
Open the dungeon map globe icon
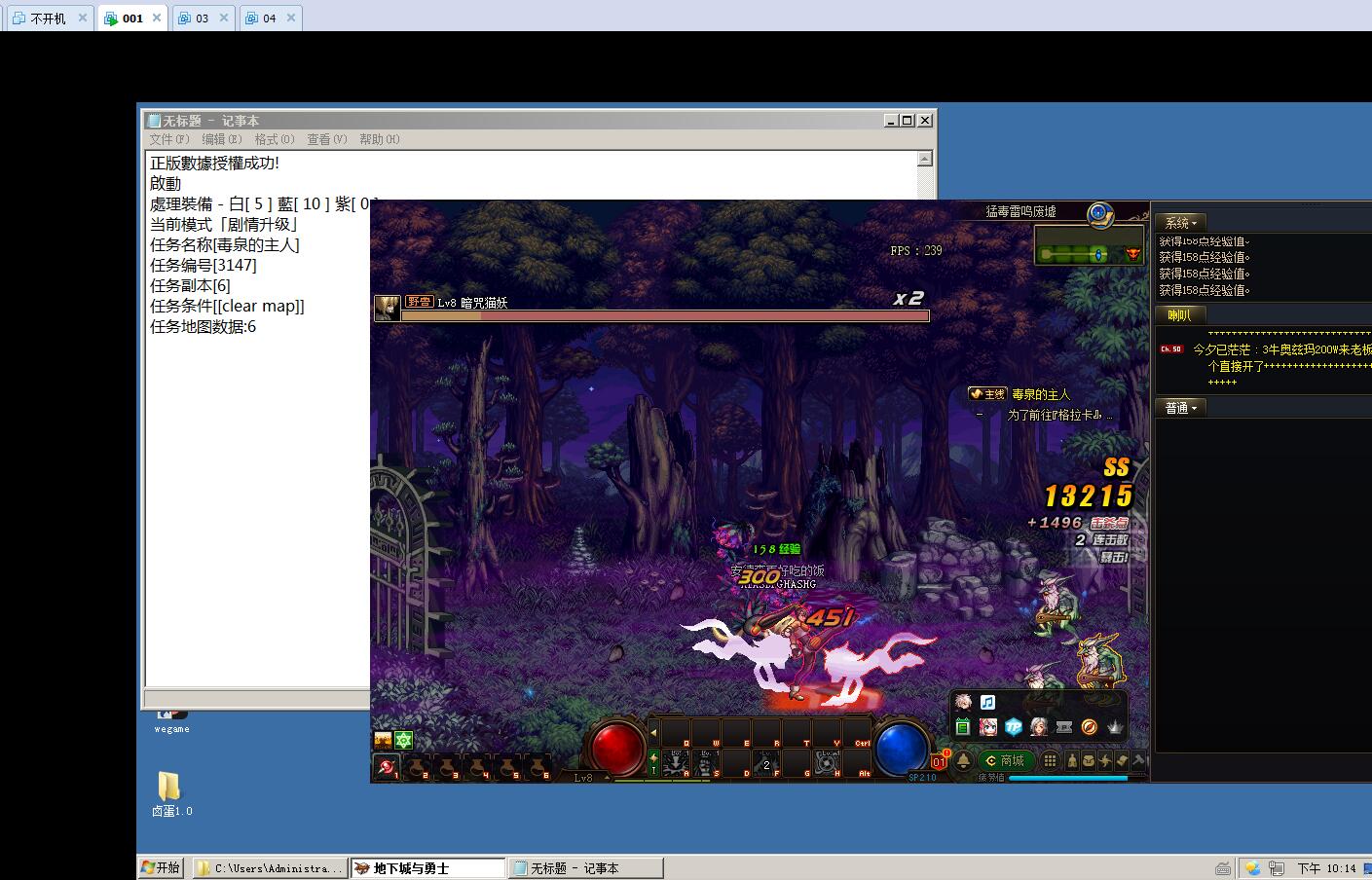point(1100,213)
